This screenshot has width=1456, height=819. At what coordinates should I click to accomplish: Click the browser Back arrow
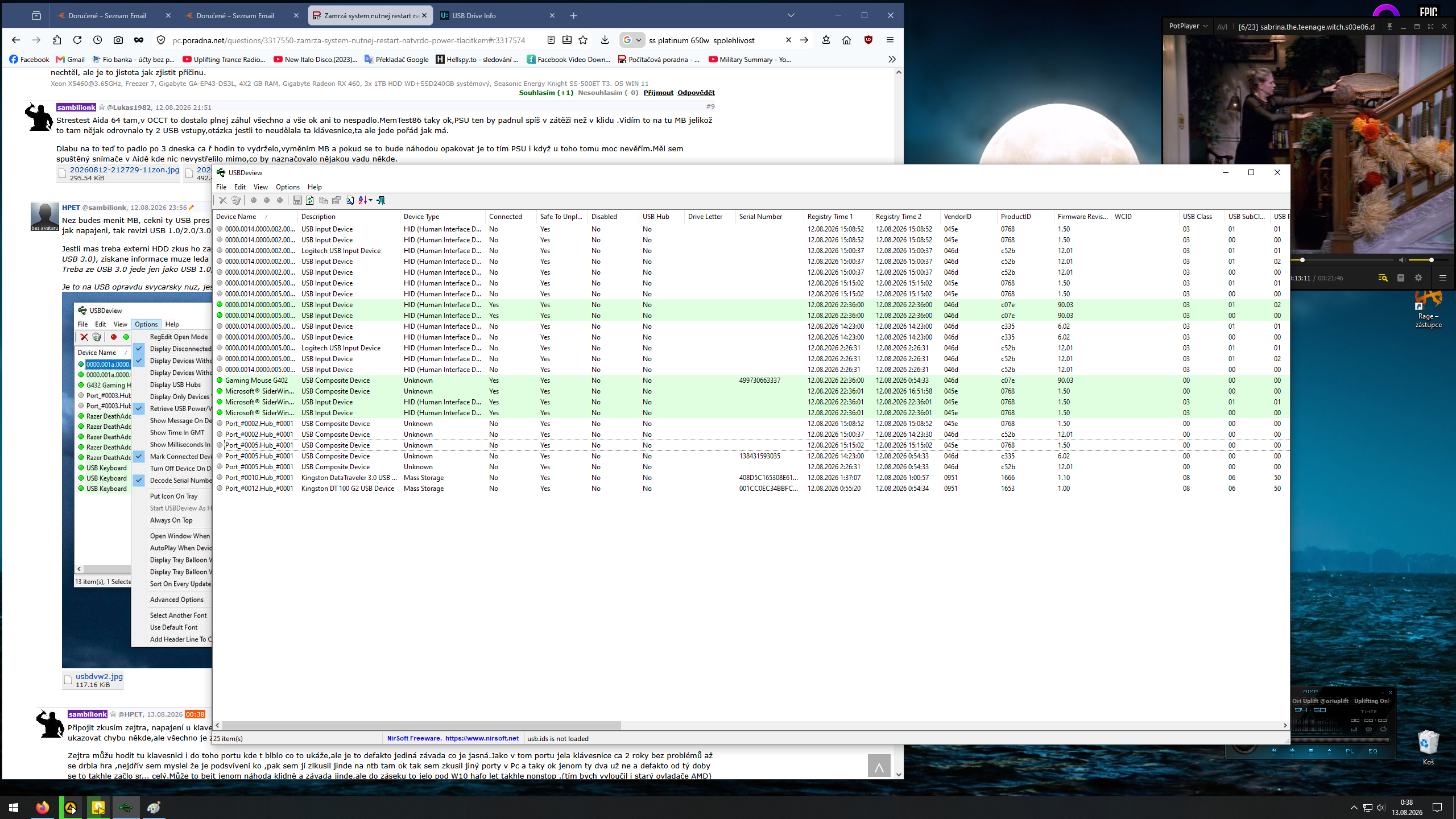pos(16,40)
